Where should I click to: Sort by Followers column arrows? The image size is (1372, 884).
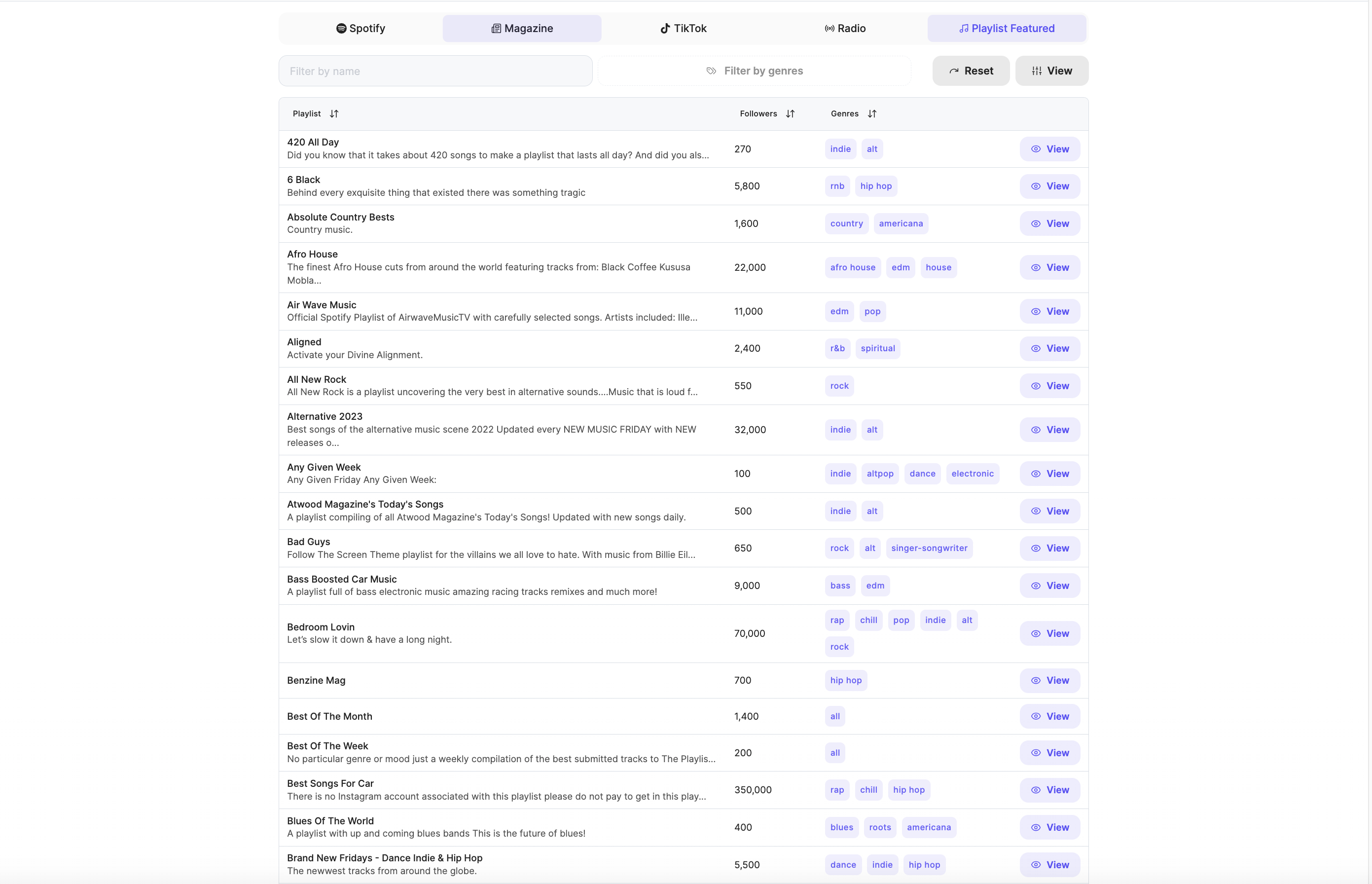pyautogui.click(x=790, y=113)
